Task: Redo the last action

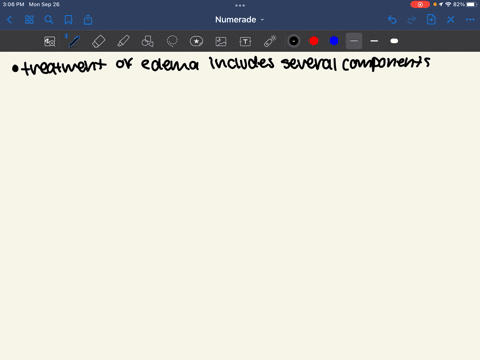Action: [412, 20]
